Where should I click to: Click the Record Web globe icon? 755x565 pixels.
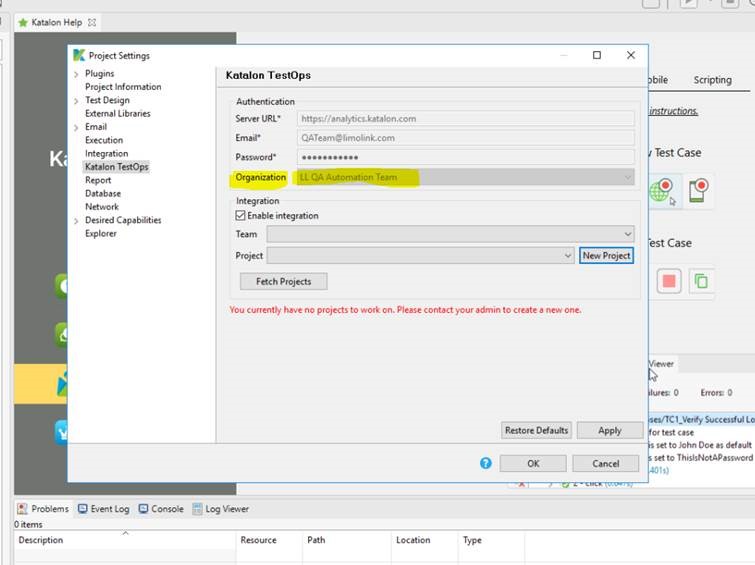[x=662, y=191]
